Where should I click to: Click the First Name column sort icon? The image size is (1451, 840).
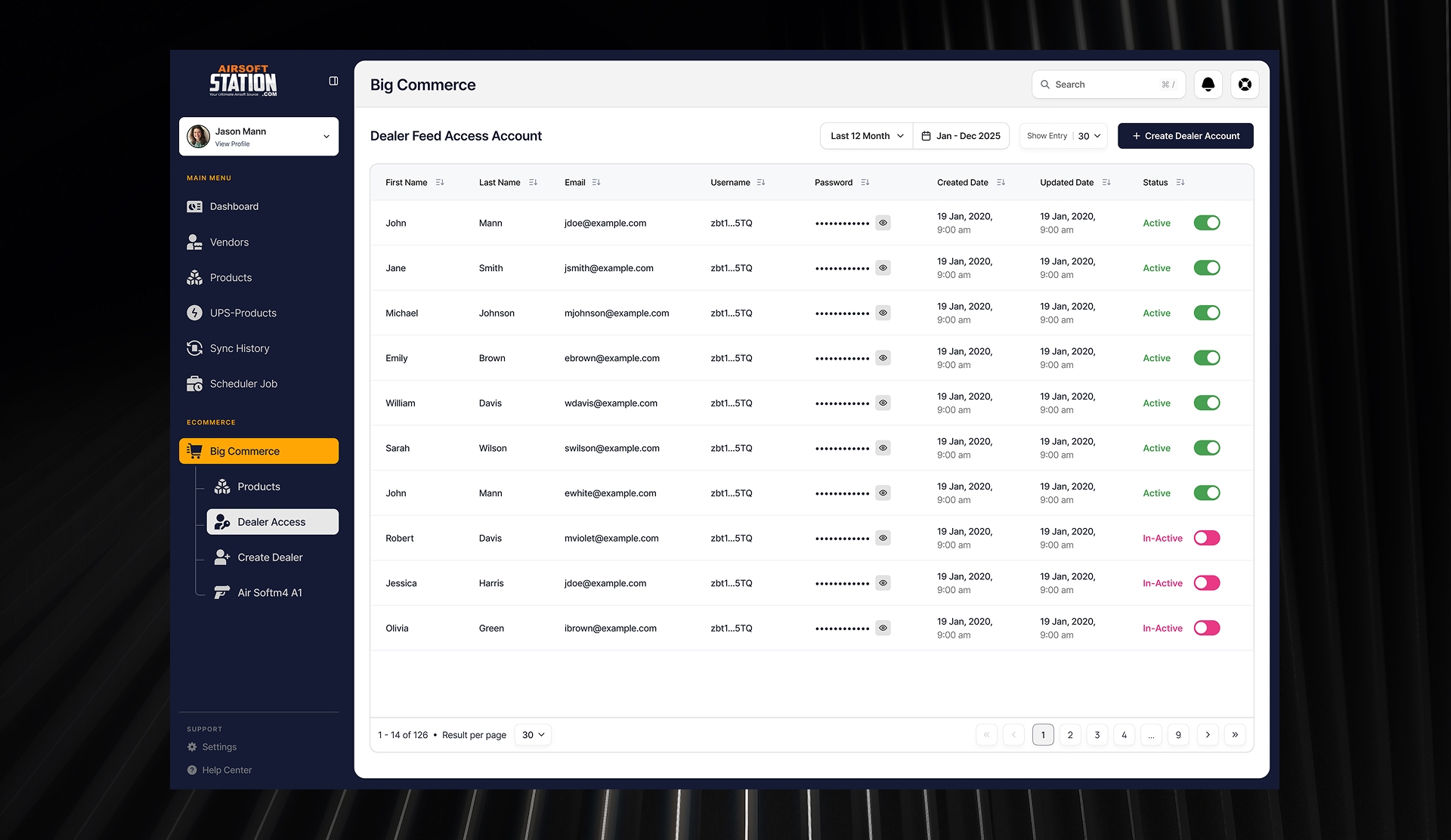[440, 183]
